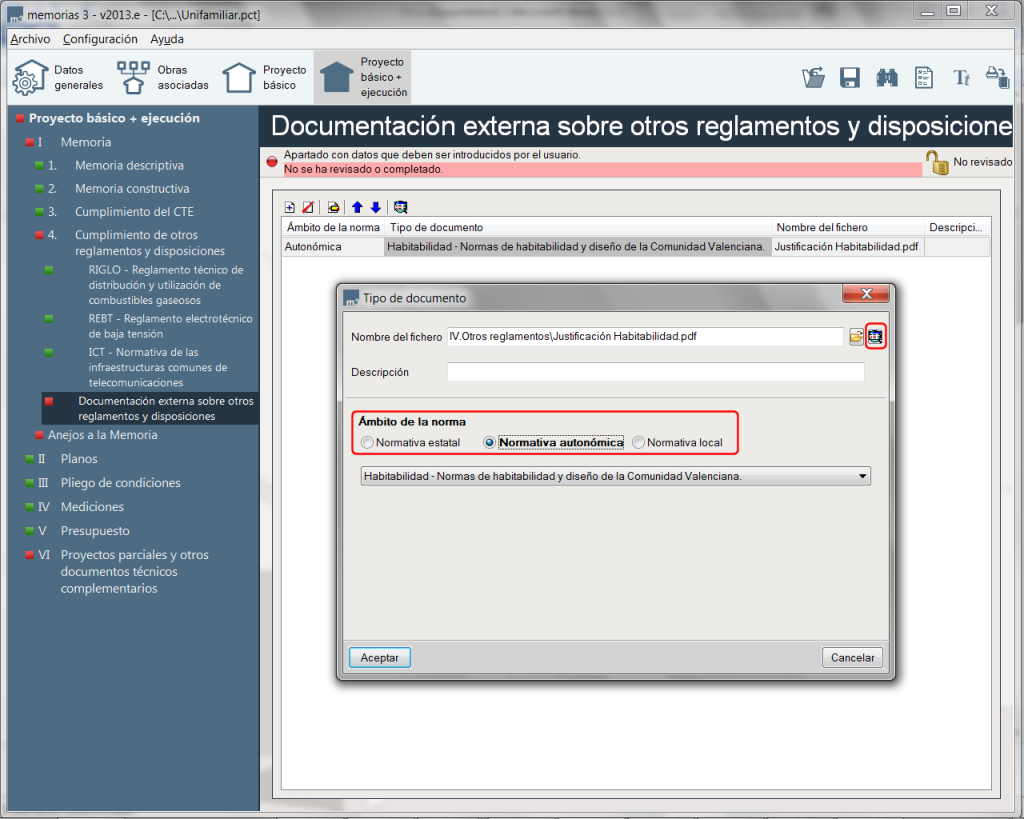Viewport: 1024px width, 819px height.
Task: Click the No revisado padlock icon
Action: (937, 162)
